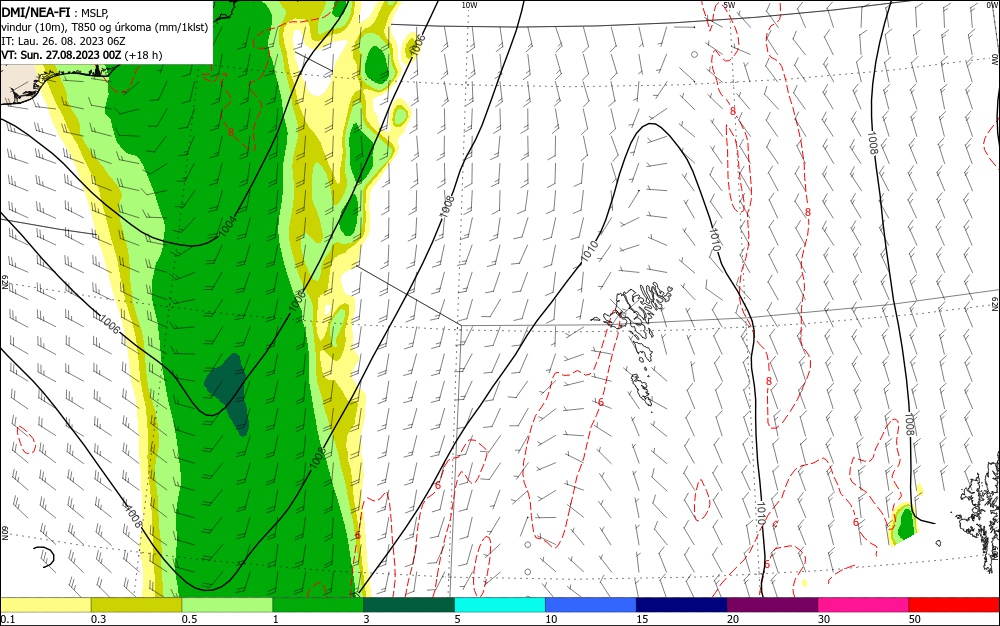The image size is (1000, 626).
Task: Click the '5W' longitude label
Action: 729,5
